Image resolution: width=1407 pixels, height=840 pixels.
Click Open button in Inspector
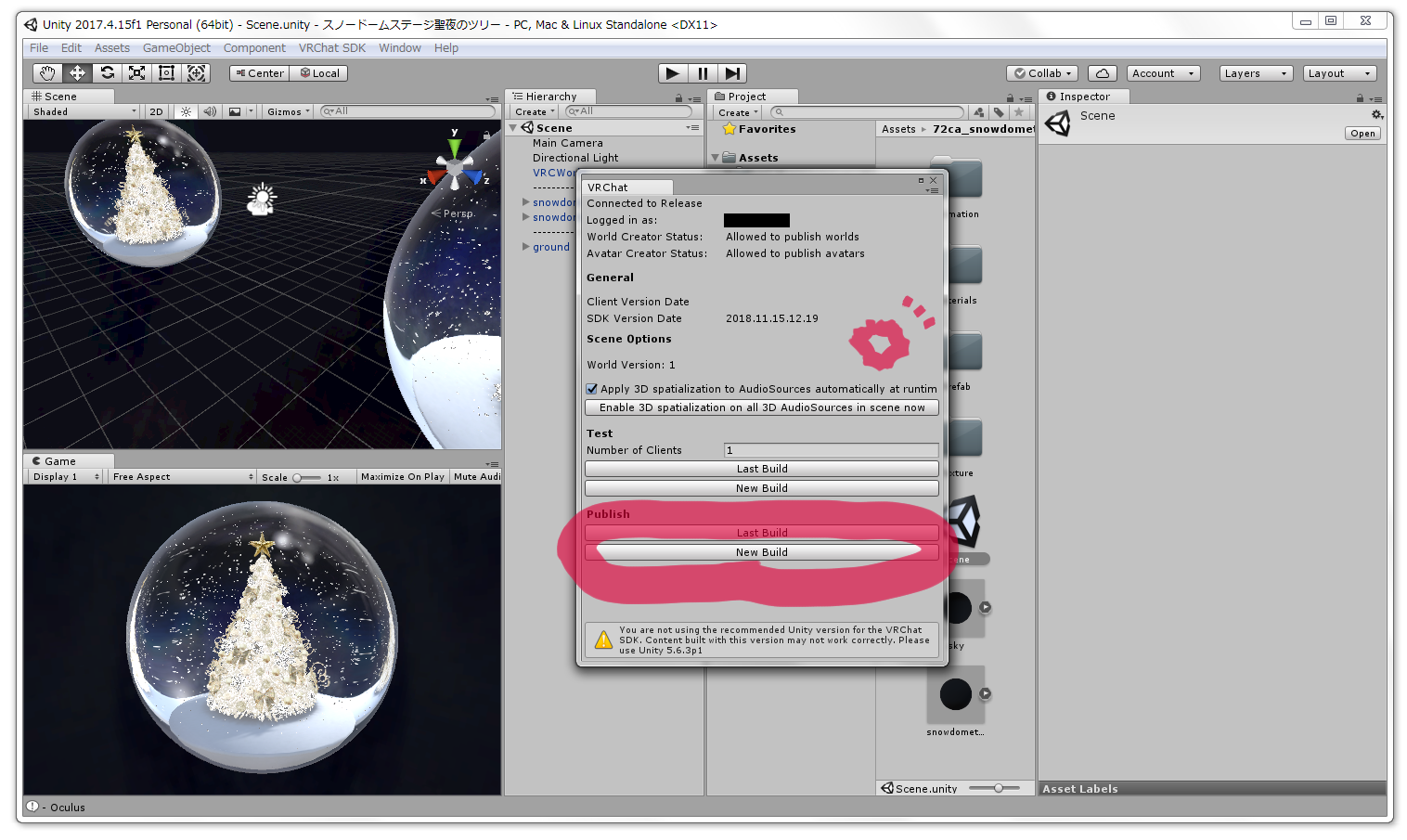click(1362, 134)
